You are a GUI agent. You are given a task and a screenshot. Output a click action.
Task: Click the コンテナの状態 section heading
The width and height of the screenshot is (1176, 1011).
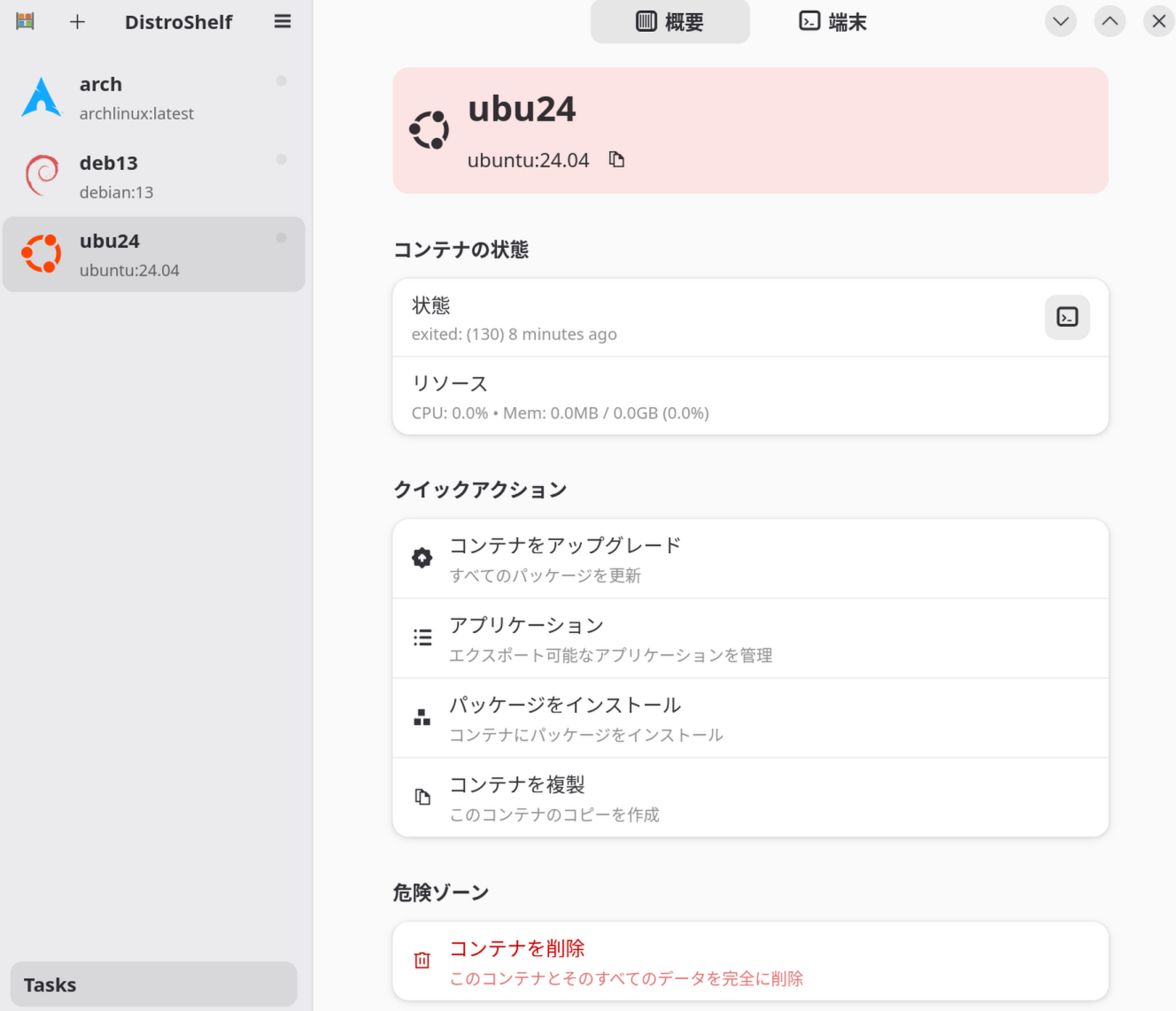click(461, 250)
